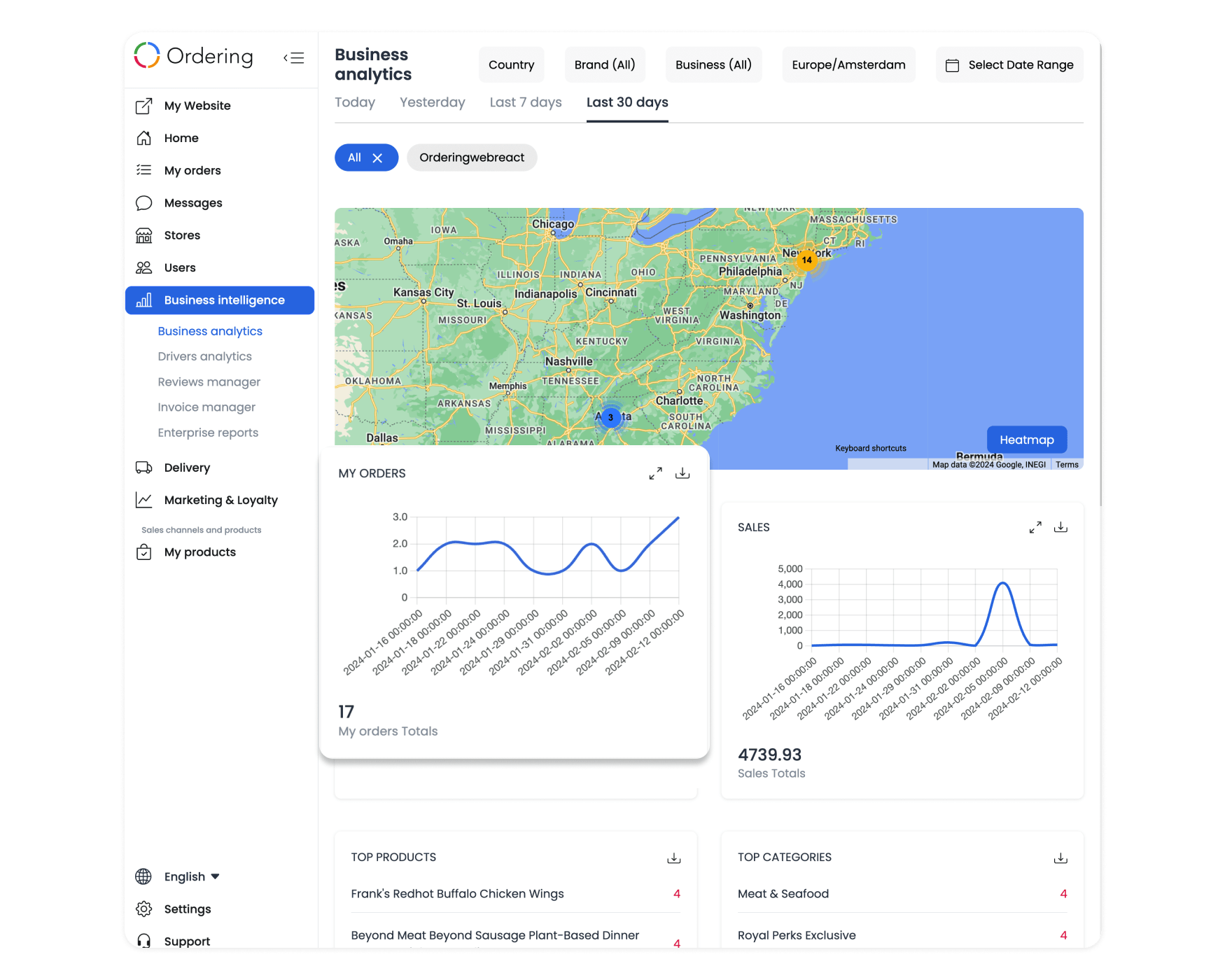
Task: Open Keyboard shortcuts link on map
Action: coord(870,449)
